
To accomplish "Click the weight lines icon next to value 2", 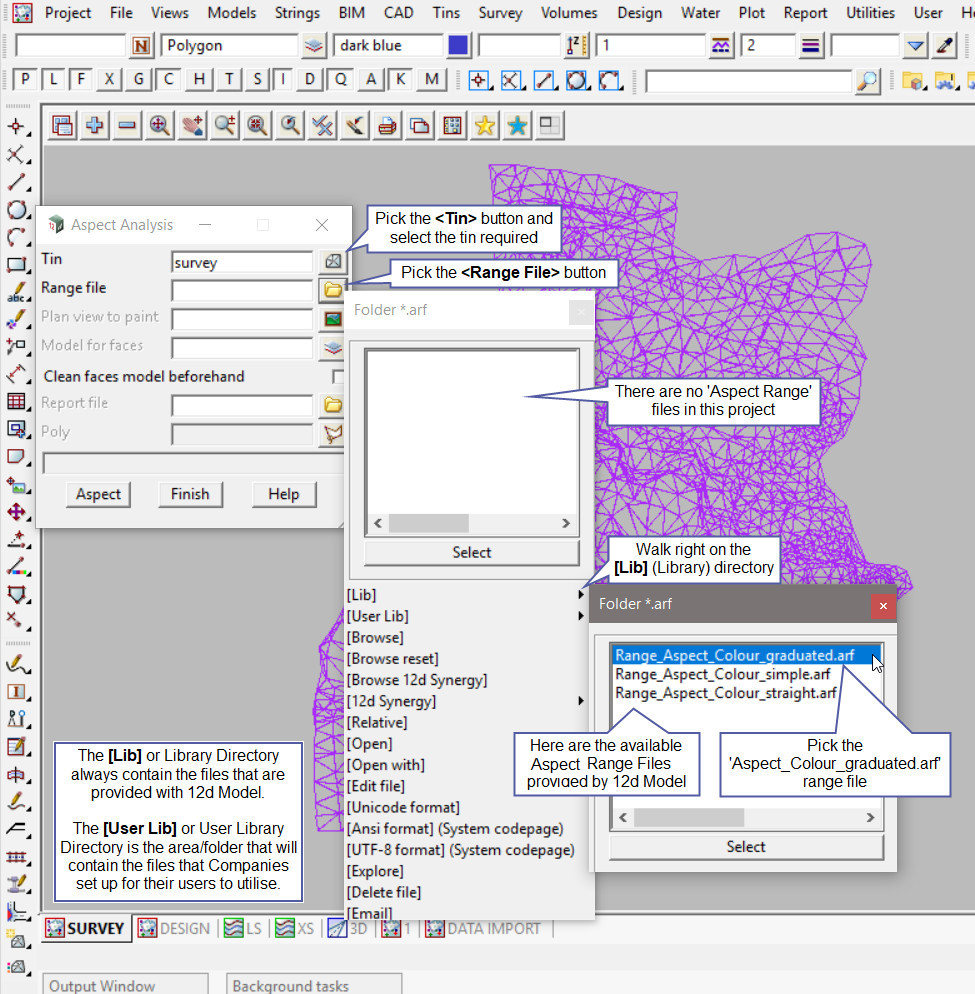I will pos(811,46).
